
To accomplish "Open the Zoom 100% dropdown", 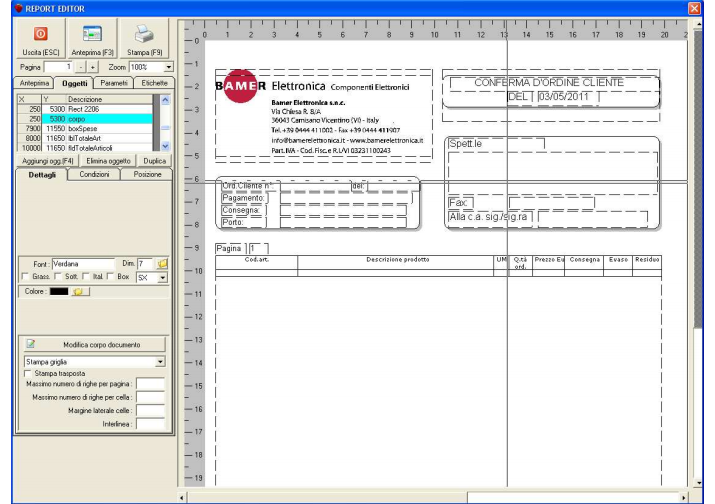I will [x=168, y=67].
